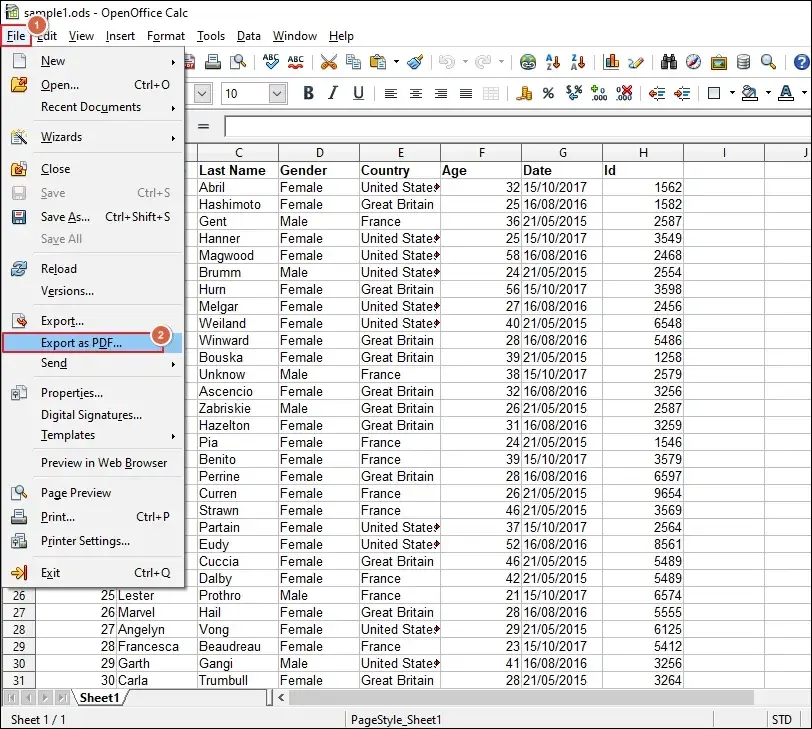Viewport: 812px width, 729px height.
Task: Toggle Italic formatting
Action: click(x=333, y=93)
